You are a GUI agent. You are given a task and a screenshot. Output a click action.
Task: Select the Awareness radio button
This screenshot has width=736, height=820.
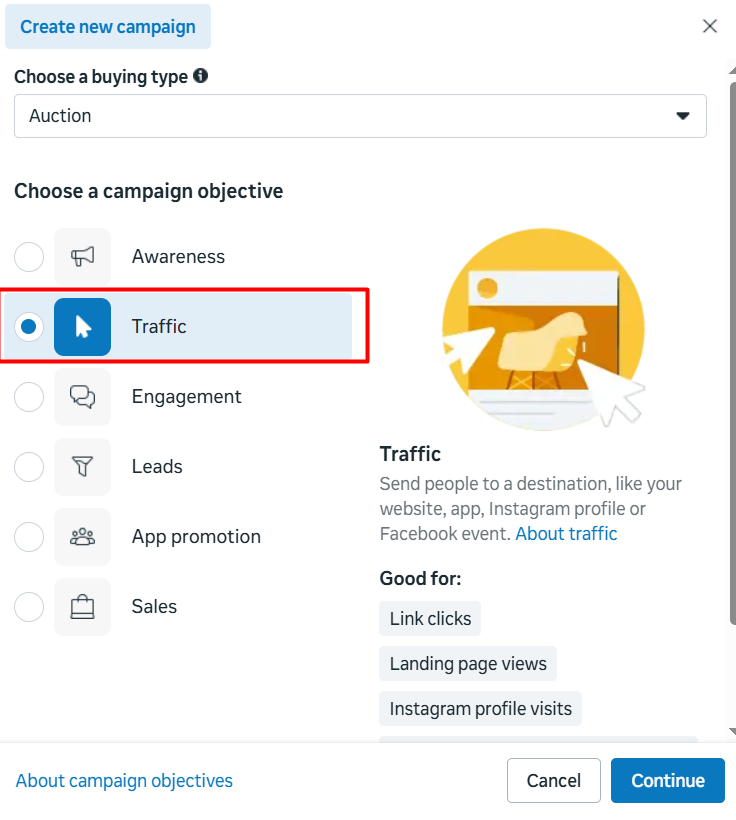[x=29, y=257]
